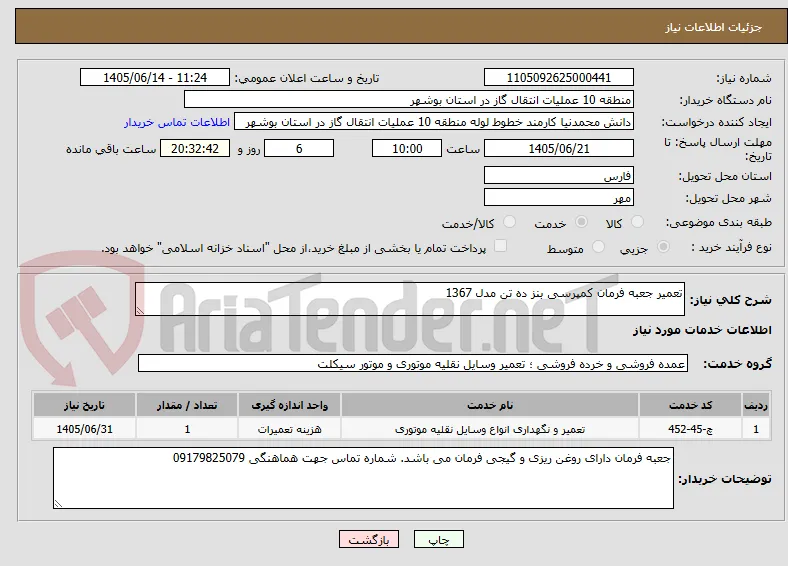Viewport: 788px width, 566px height.
Task: Select the جزیی purchase type radio
Action: click(663, 247)
